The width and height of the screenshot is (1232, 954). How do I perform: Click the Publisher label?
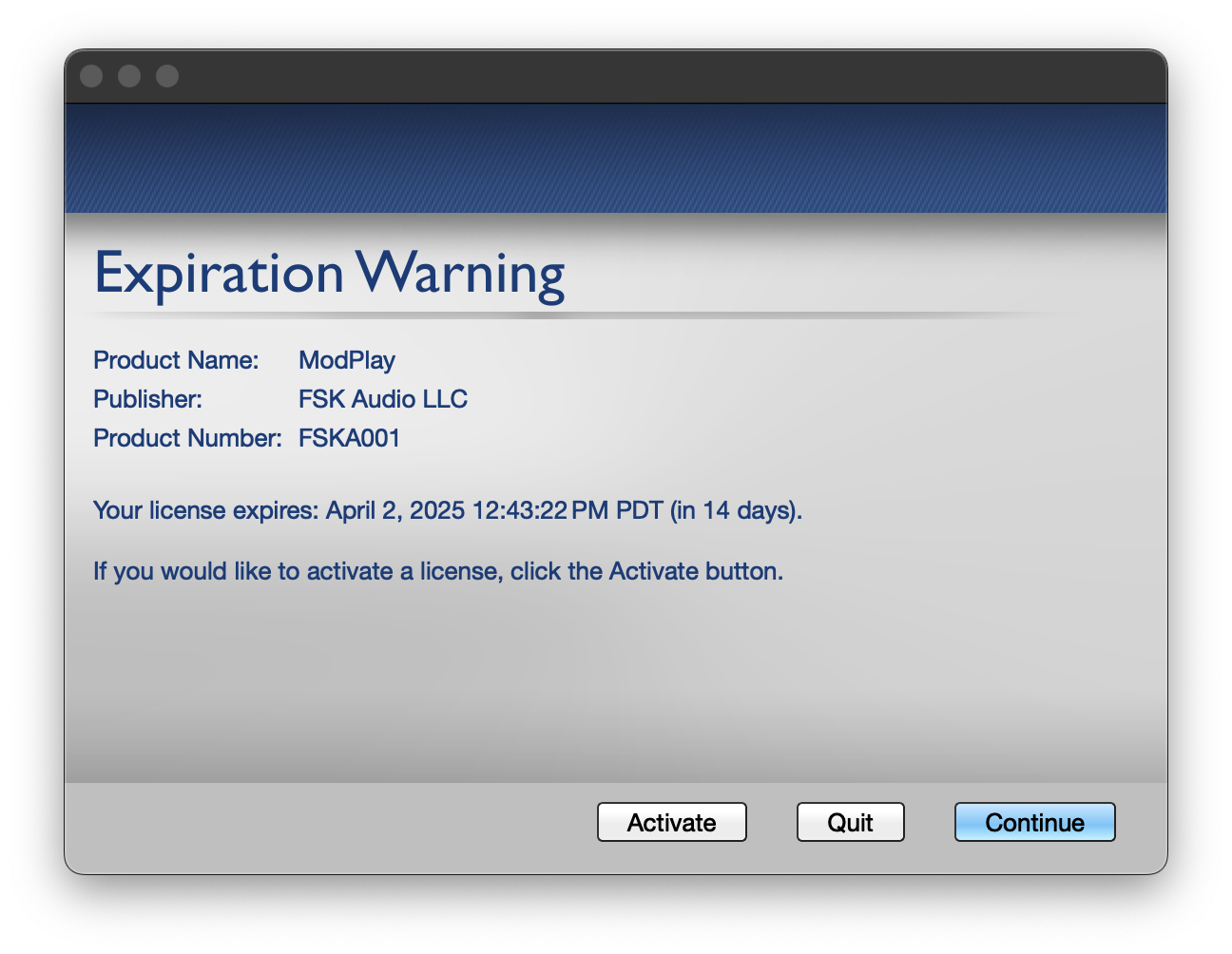(147, 399)
